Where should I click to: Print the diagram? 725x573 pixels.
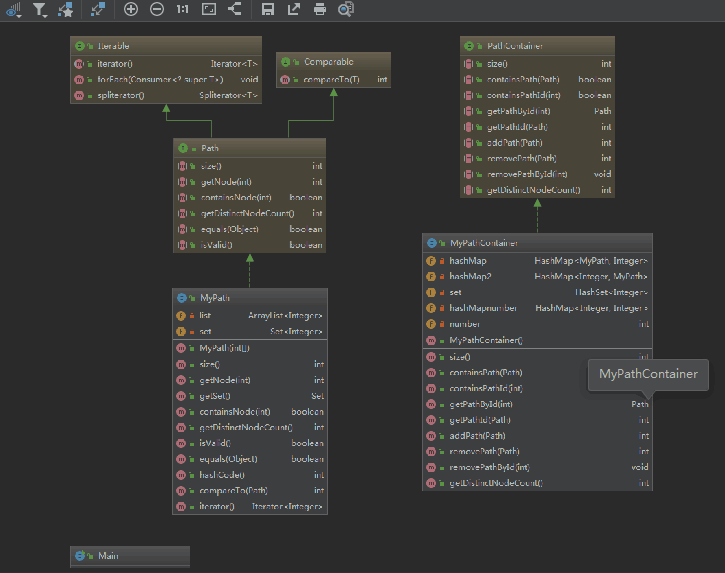[319, 9]
